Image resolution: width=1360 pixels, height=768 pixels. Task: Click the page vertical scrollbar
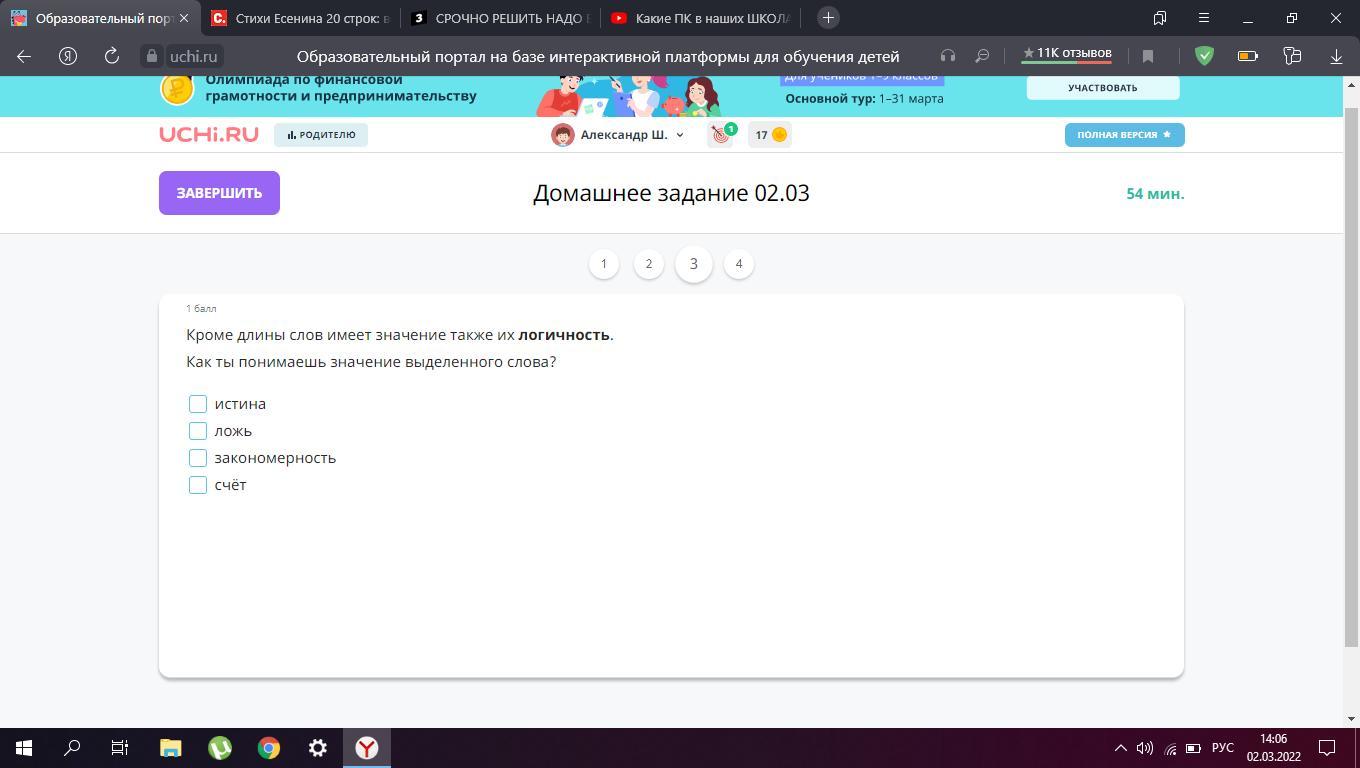[1351, 375]
